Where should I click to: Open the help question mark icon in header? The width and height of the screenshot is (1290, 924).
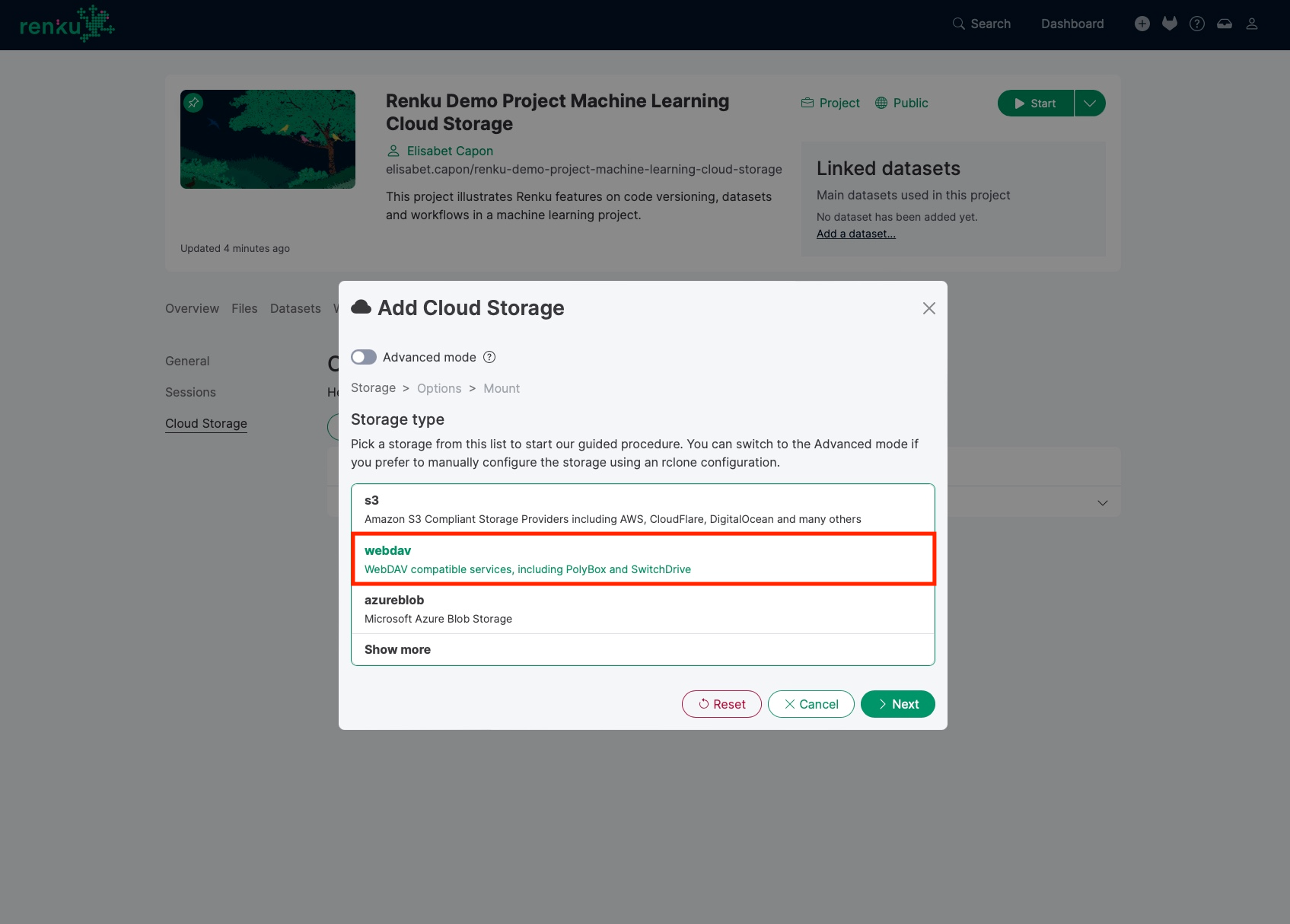[1197, 24]
